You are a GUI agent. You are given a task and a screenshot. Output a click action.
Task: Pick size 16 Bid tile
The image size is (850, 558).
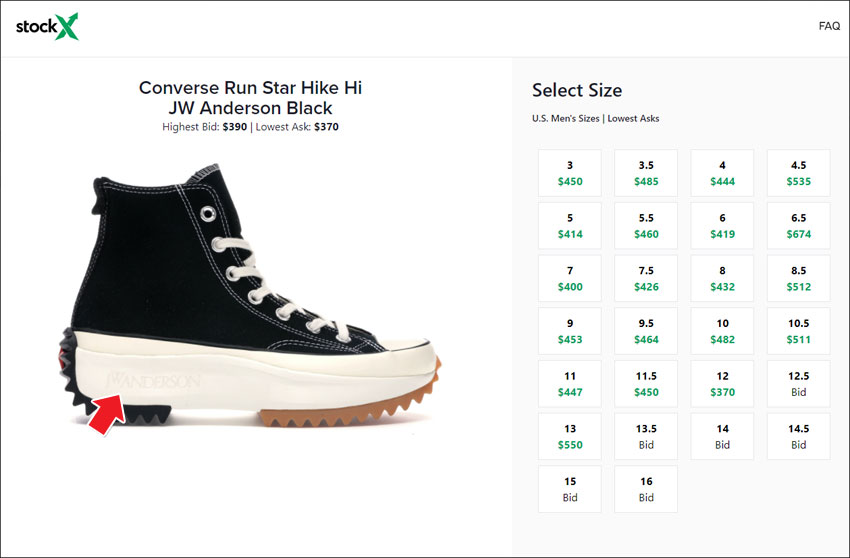[646, 489]
